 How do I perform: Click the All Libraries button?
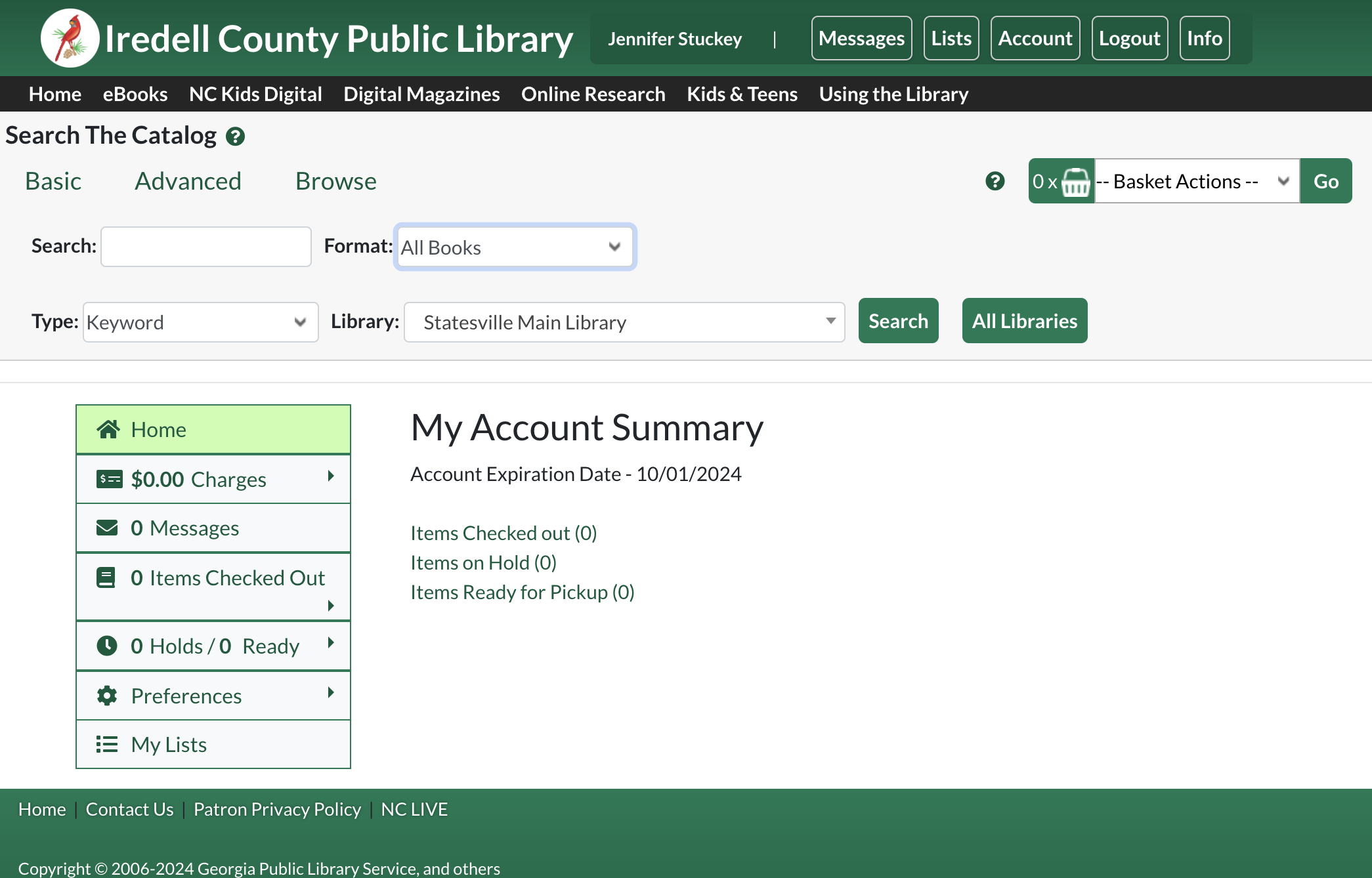pyautogui.click(x=1025, y=321)
